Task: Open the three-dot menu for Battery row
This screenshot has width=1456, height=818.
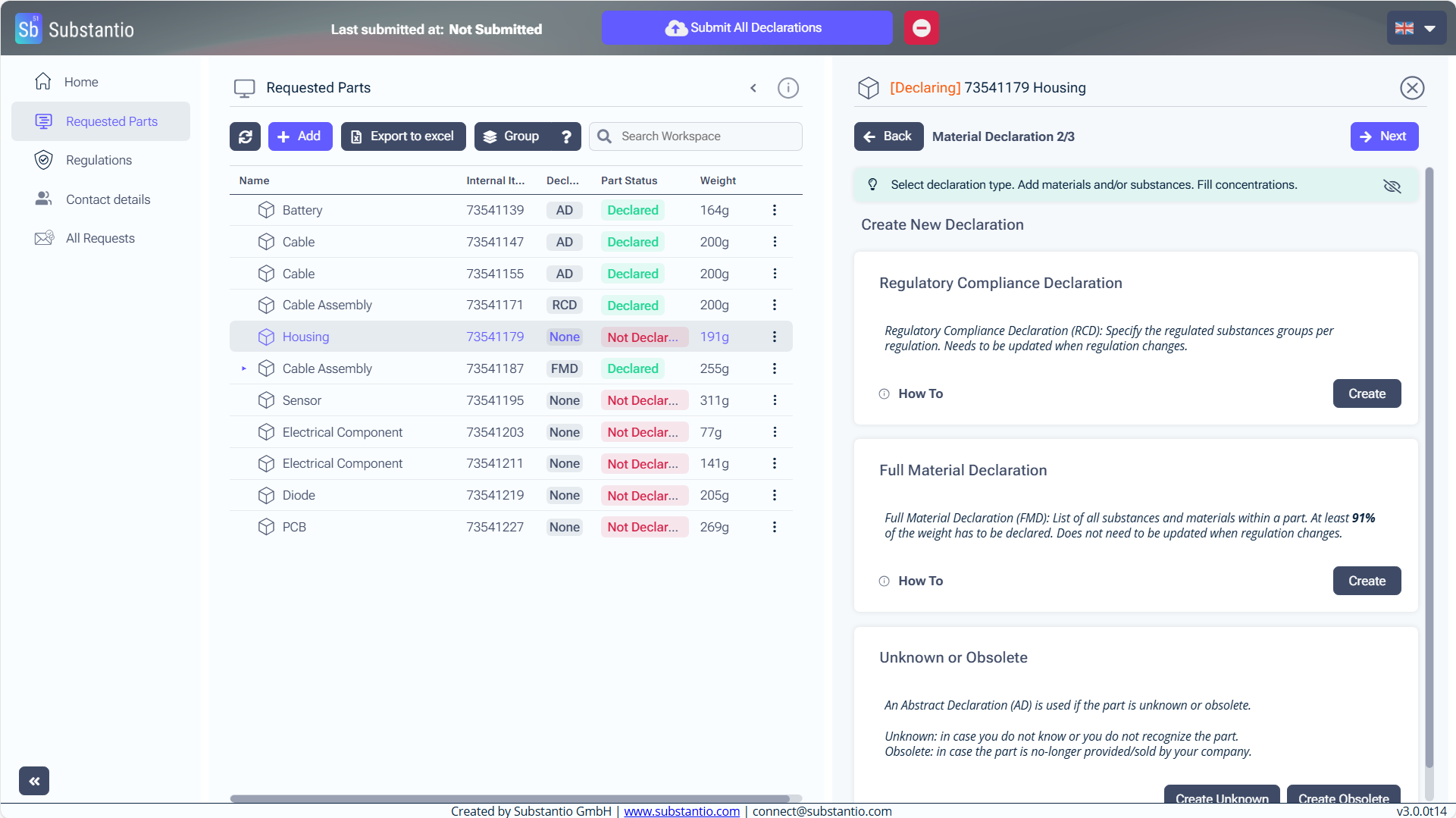Action: [774, 210]
